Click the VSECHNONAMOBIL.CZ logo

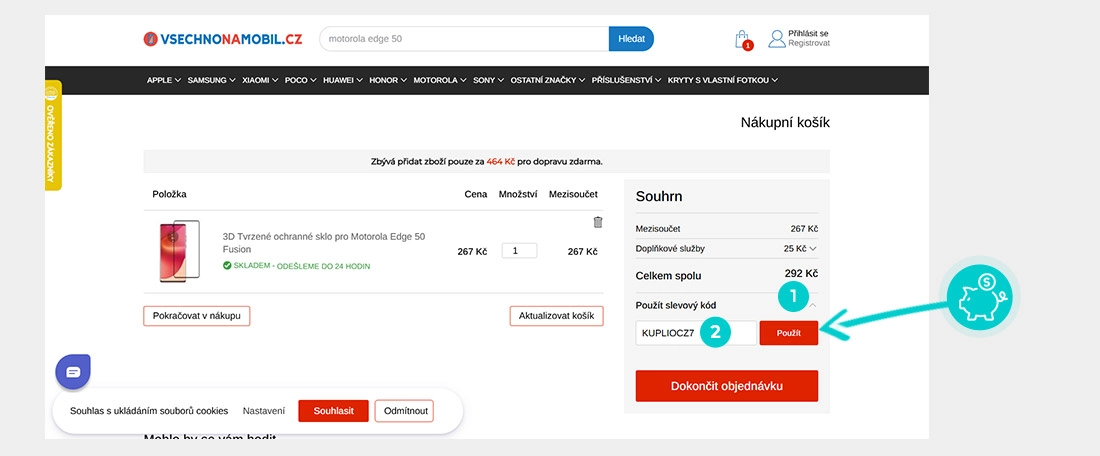(x=222, y=39)
